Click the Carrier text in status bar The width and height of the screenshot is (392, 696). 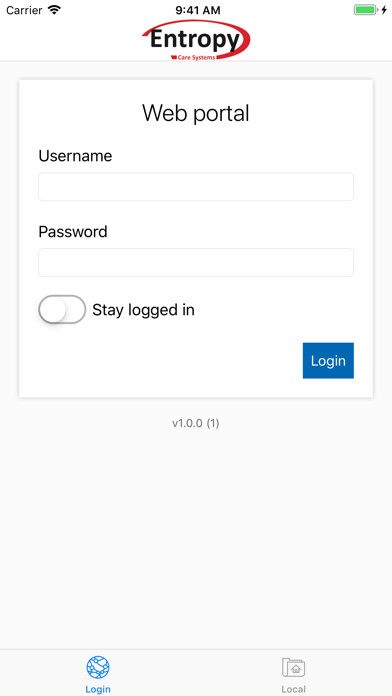pyautogui.click(x=24, y=10)
